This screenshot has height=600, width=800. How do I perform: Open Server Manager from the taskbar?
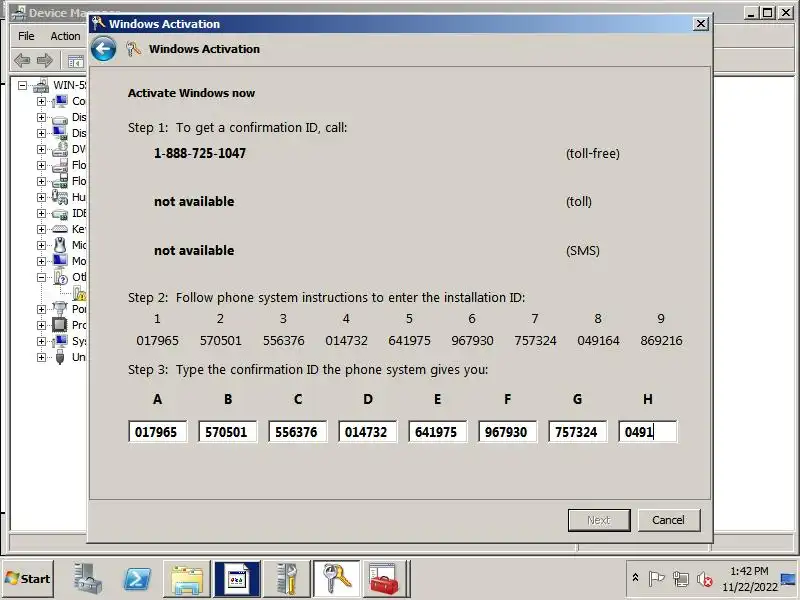pyautogui.click(x=87, y=579)
